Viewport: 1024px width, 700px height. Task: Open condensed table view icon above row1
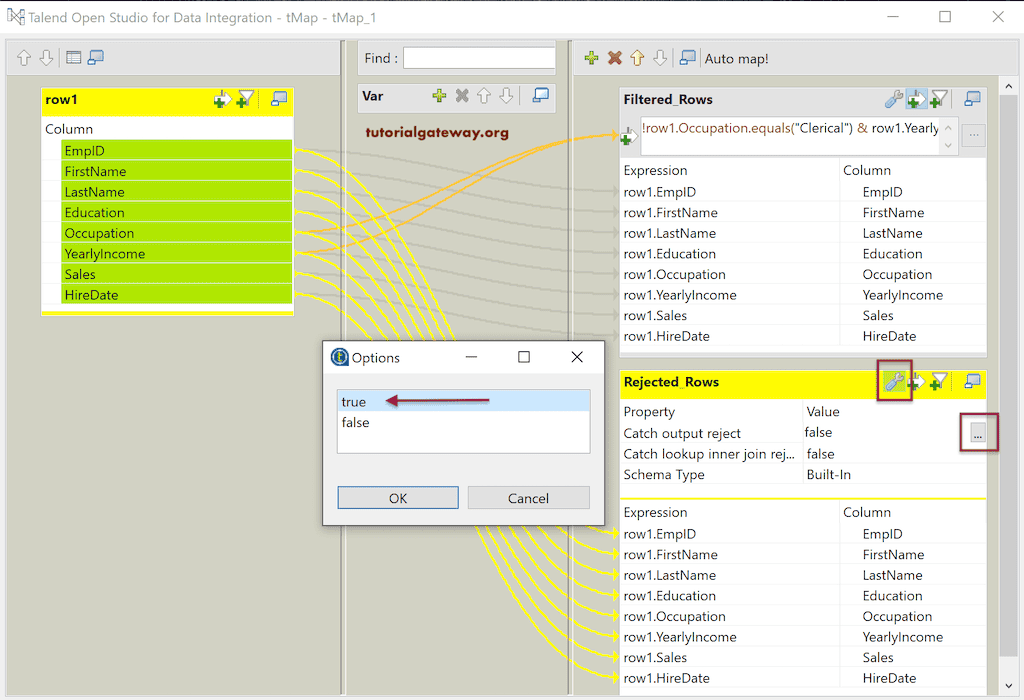[x=73, y=57]
